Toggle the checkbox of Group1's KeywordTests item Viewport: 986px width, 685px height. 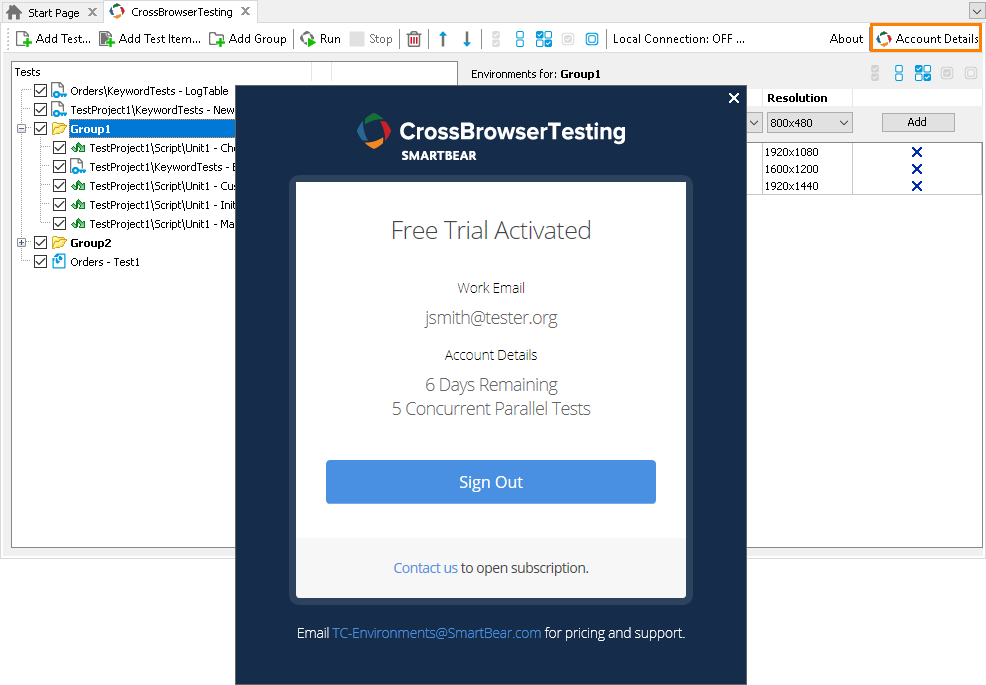tap(60, 167)
